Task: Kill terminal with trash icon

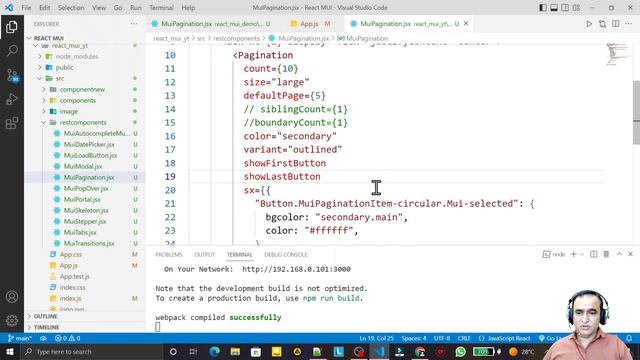Action: pyautogui.click(x=606, y=254)
